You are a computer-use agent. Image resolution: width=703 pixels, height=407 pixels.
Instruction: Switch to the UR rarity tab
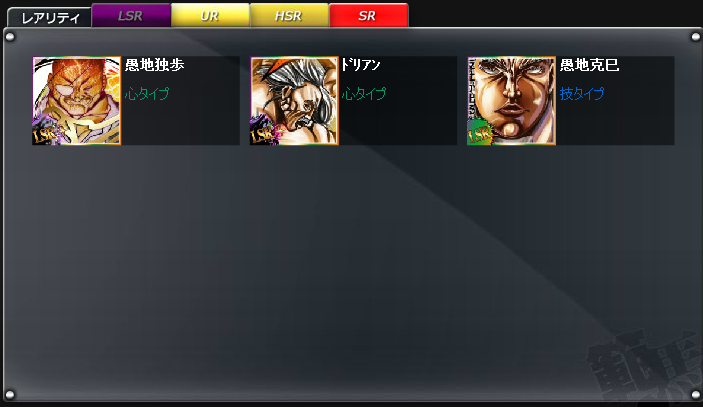210,16
